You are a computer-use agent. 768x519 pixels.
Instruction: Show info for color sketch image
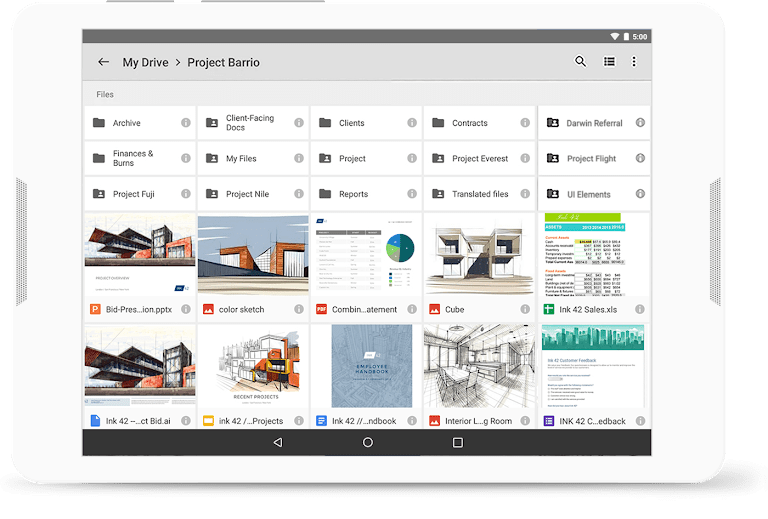pos(299,309)
